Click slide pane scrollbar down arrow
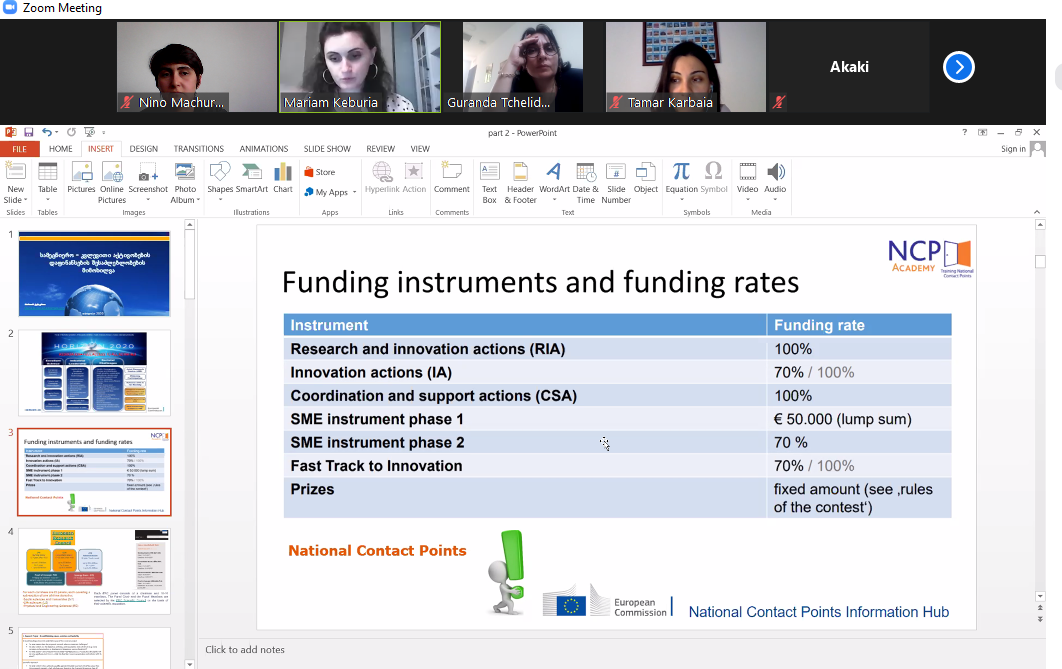Screen dimensions: 1062x669 [1040, 597]
